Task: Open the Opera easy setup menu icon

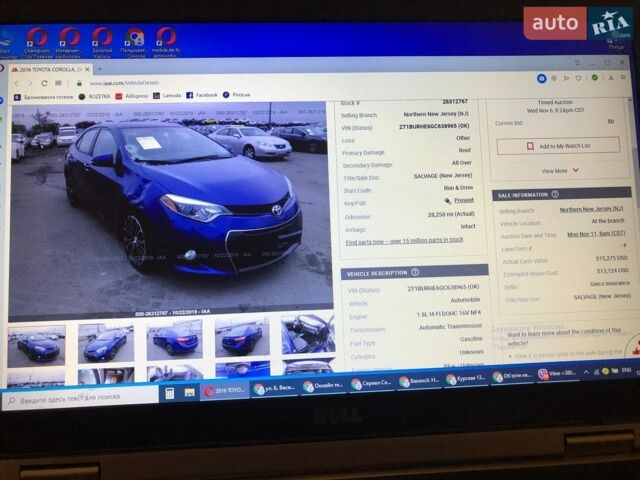Action: coord(623,77)
